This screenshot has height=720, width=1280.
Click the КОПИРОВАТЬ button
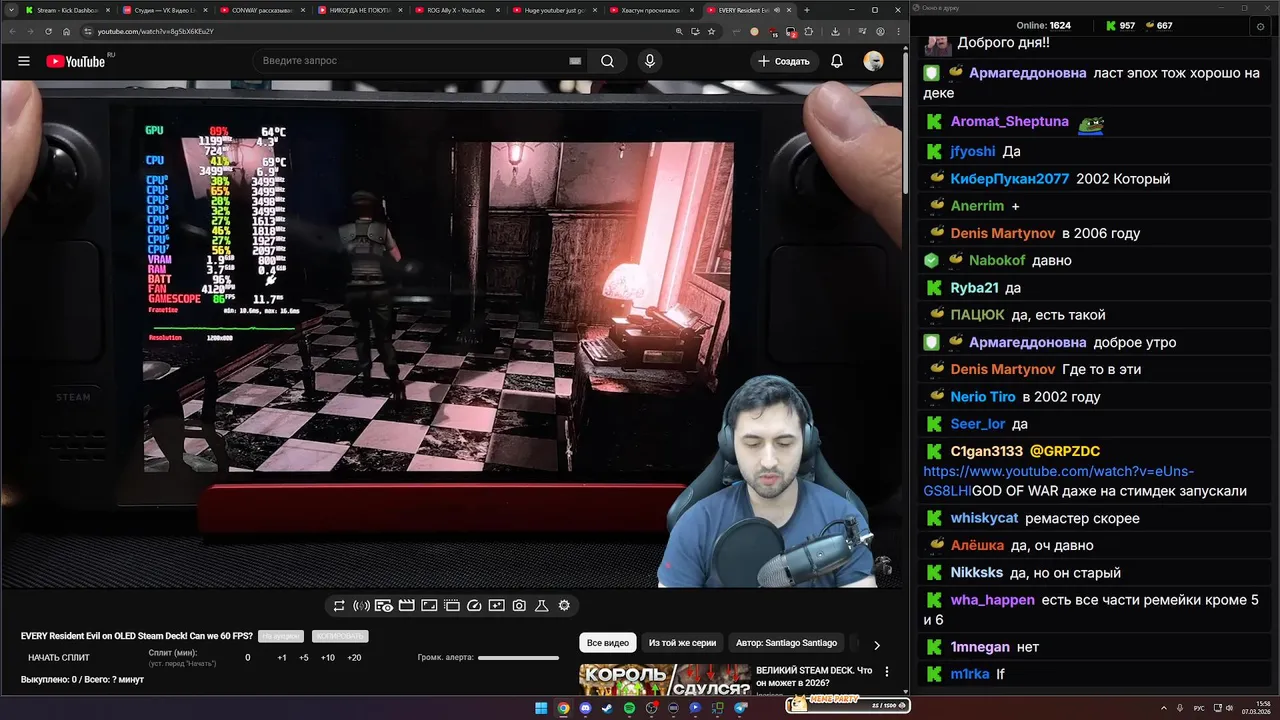click(x=340, y=636)
